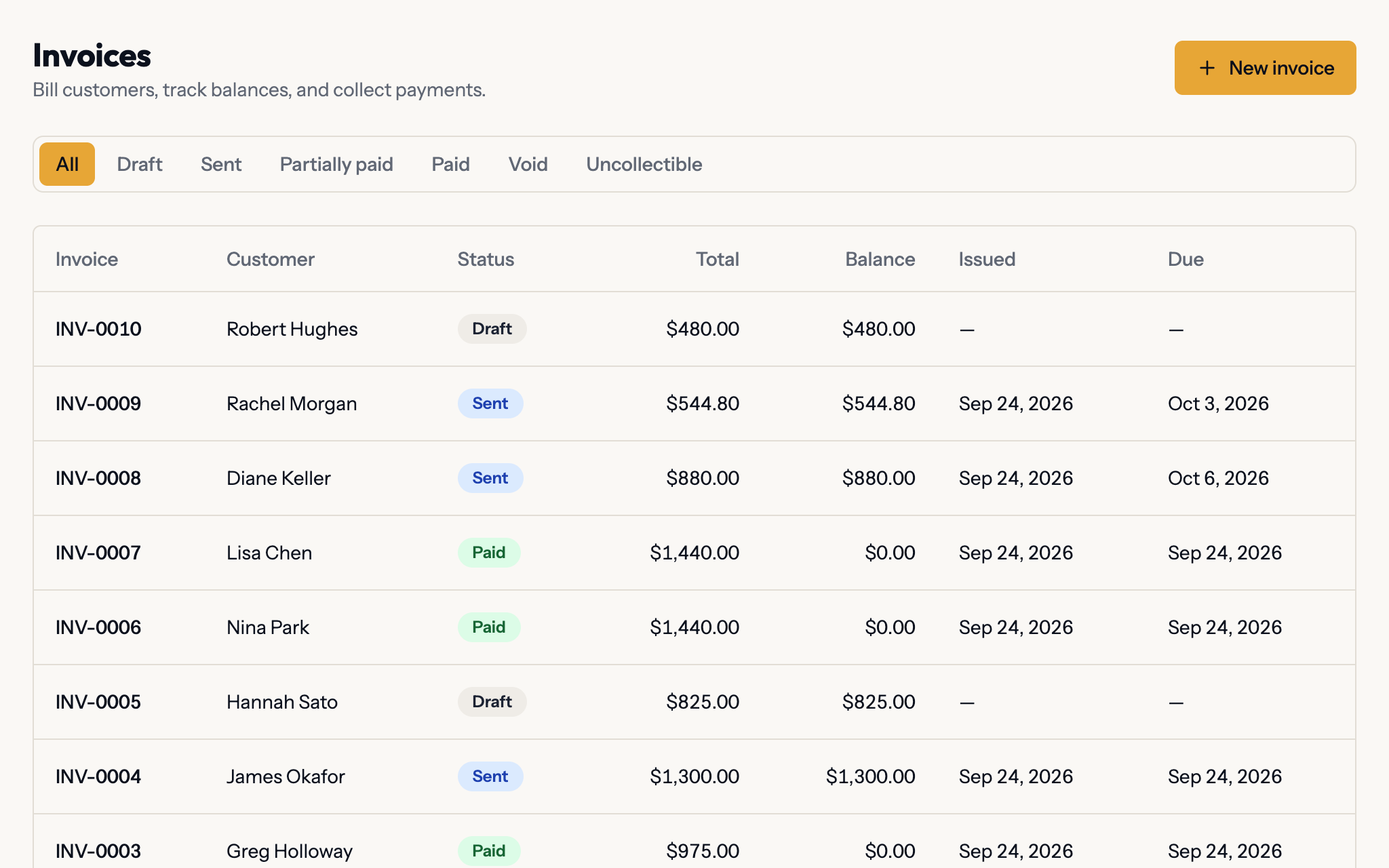Click the Balance column header
Image resolution: width=1389 pixels, height=868 pixels.
(880, 259)
